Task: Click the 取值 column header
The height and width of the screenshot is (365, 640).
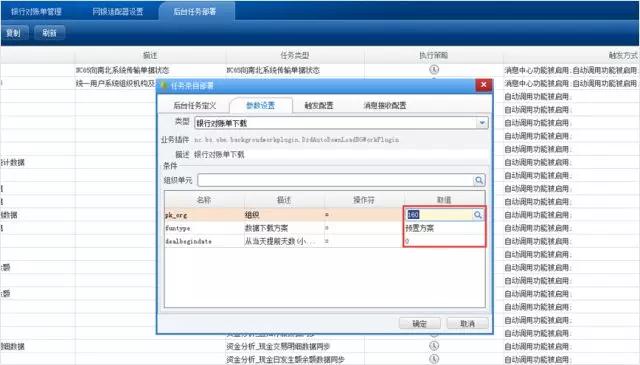Action: 444,200
